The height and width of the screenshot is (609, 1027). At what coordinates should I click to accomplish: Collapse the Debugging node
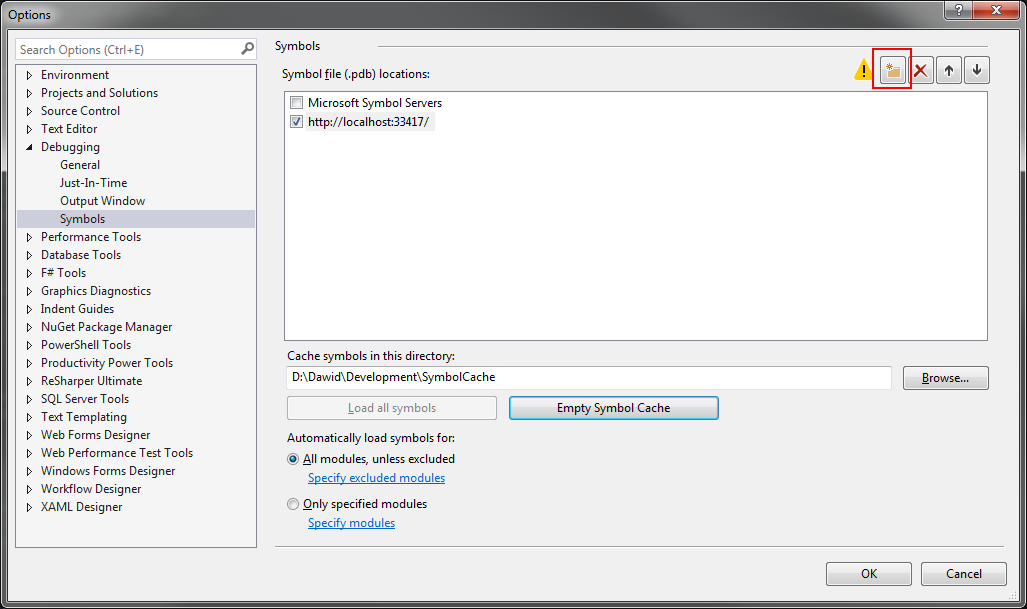[x=29, y=147]
